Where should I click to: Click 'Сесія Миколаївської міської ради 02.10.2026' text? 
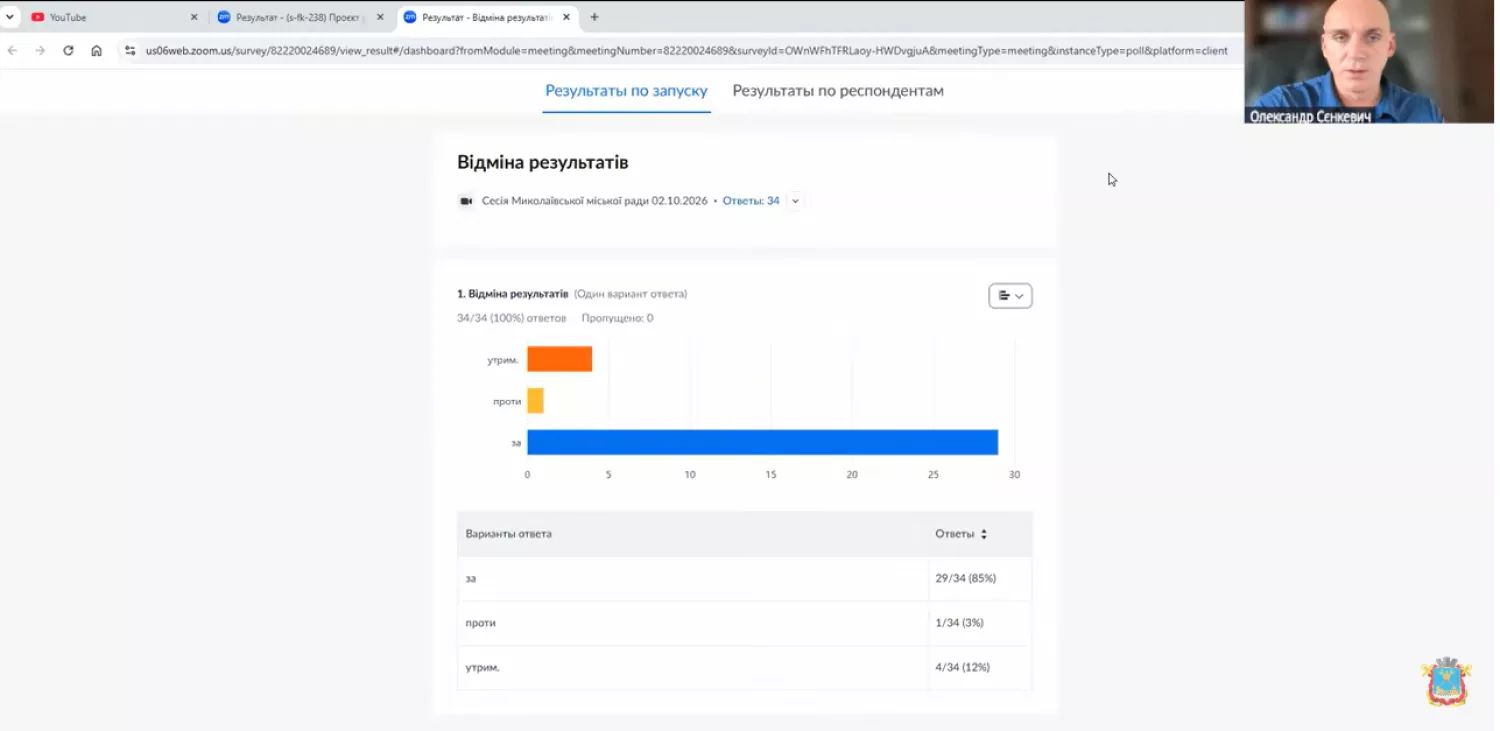pyautogui.click(x=594, y=201)
